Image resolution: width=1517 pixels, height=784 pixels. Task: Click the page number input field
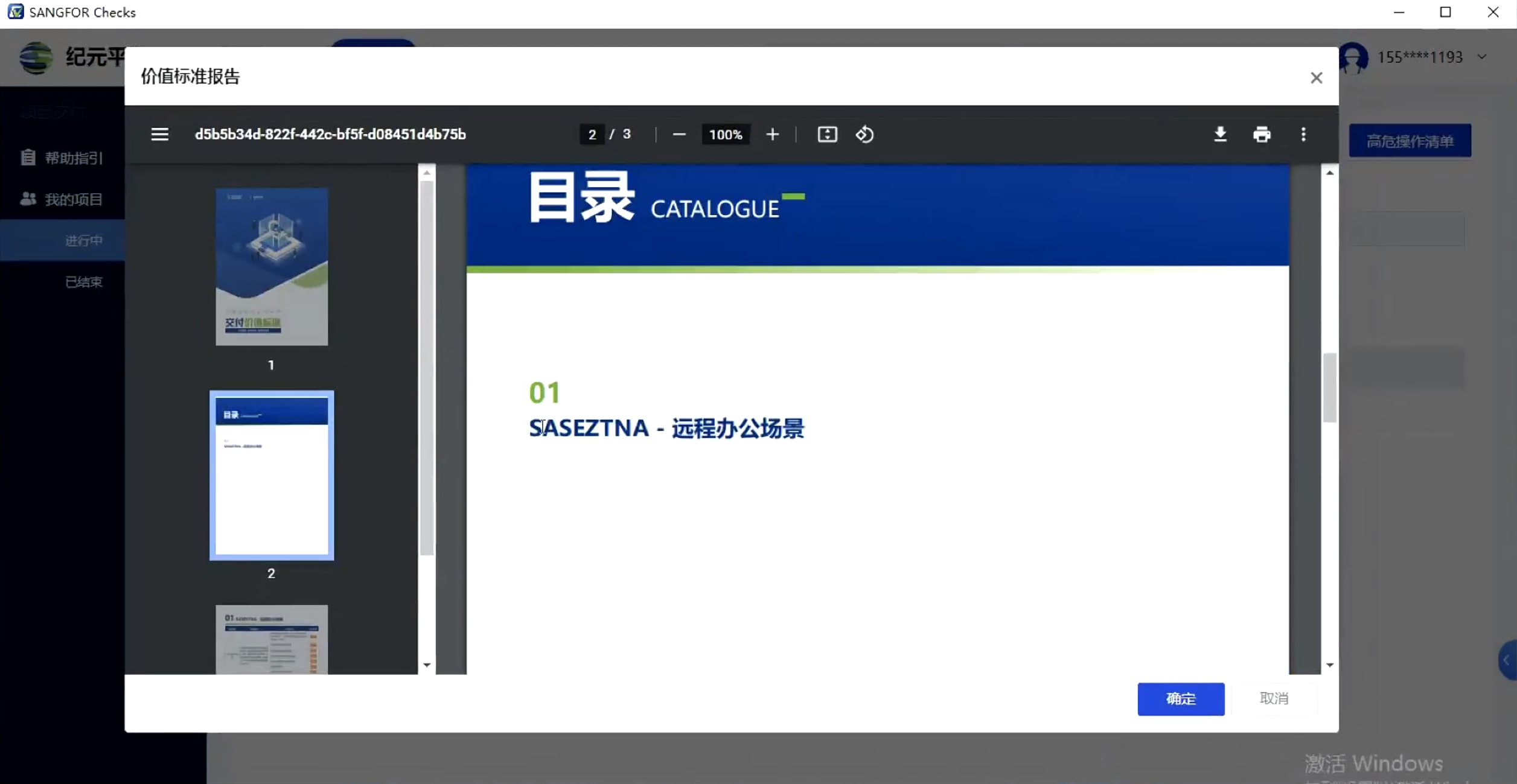(592, 134)
